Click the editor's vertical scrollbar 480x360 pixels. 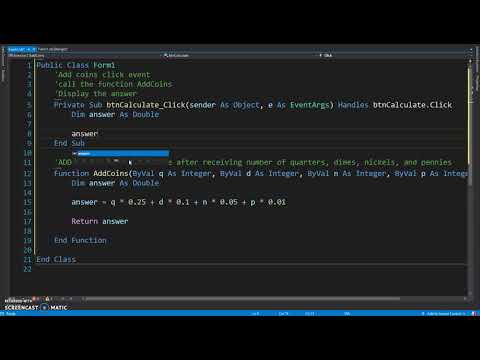470,177
